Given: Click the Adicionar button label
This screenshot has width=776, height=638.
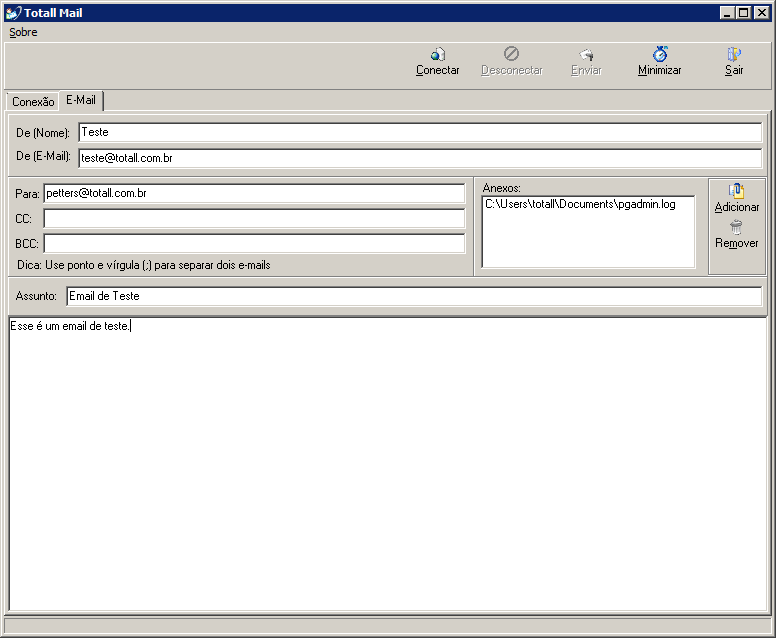Looking at the screenshot, I should coord(736,207).
